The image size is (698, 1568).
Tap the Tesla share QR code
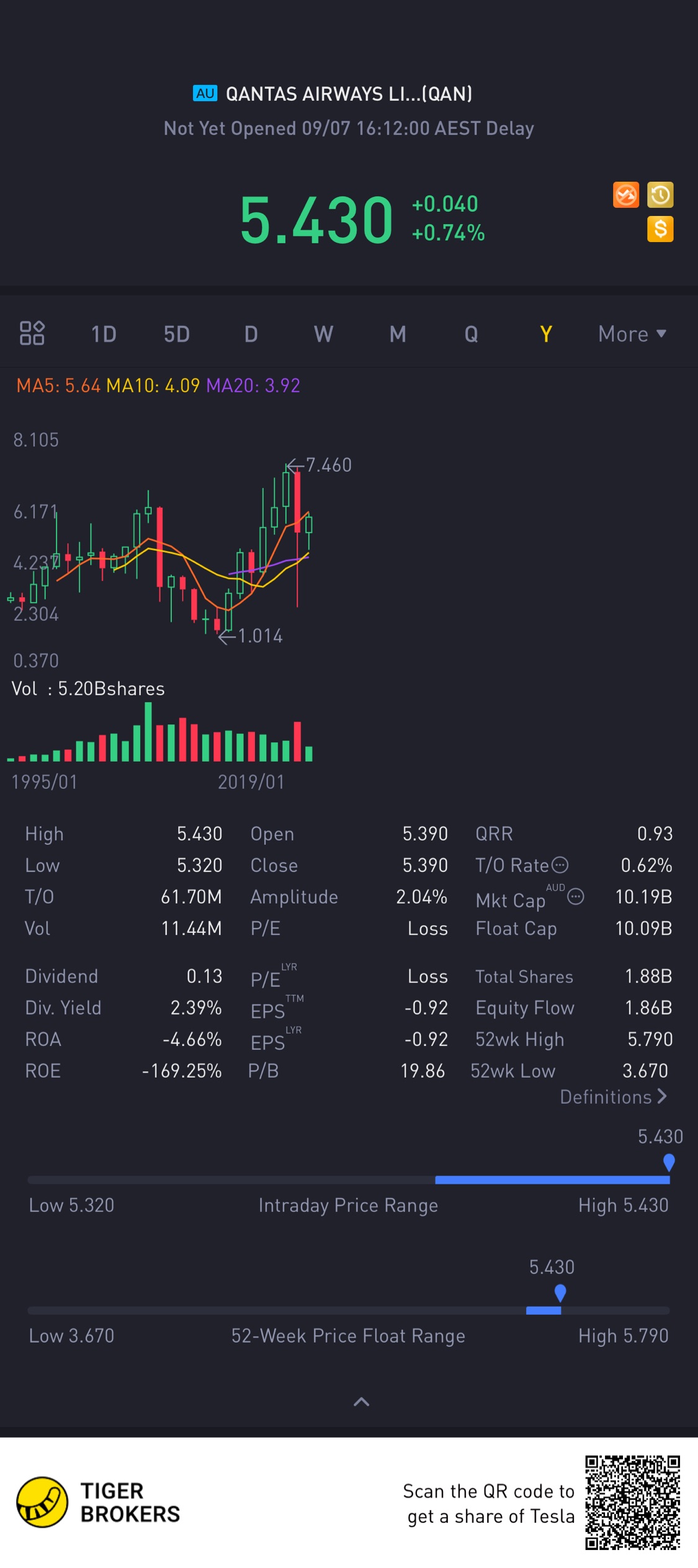[x=632, y=1502]
